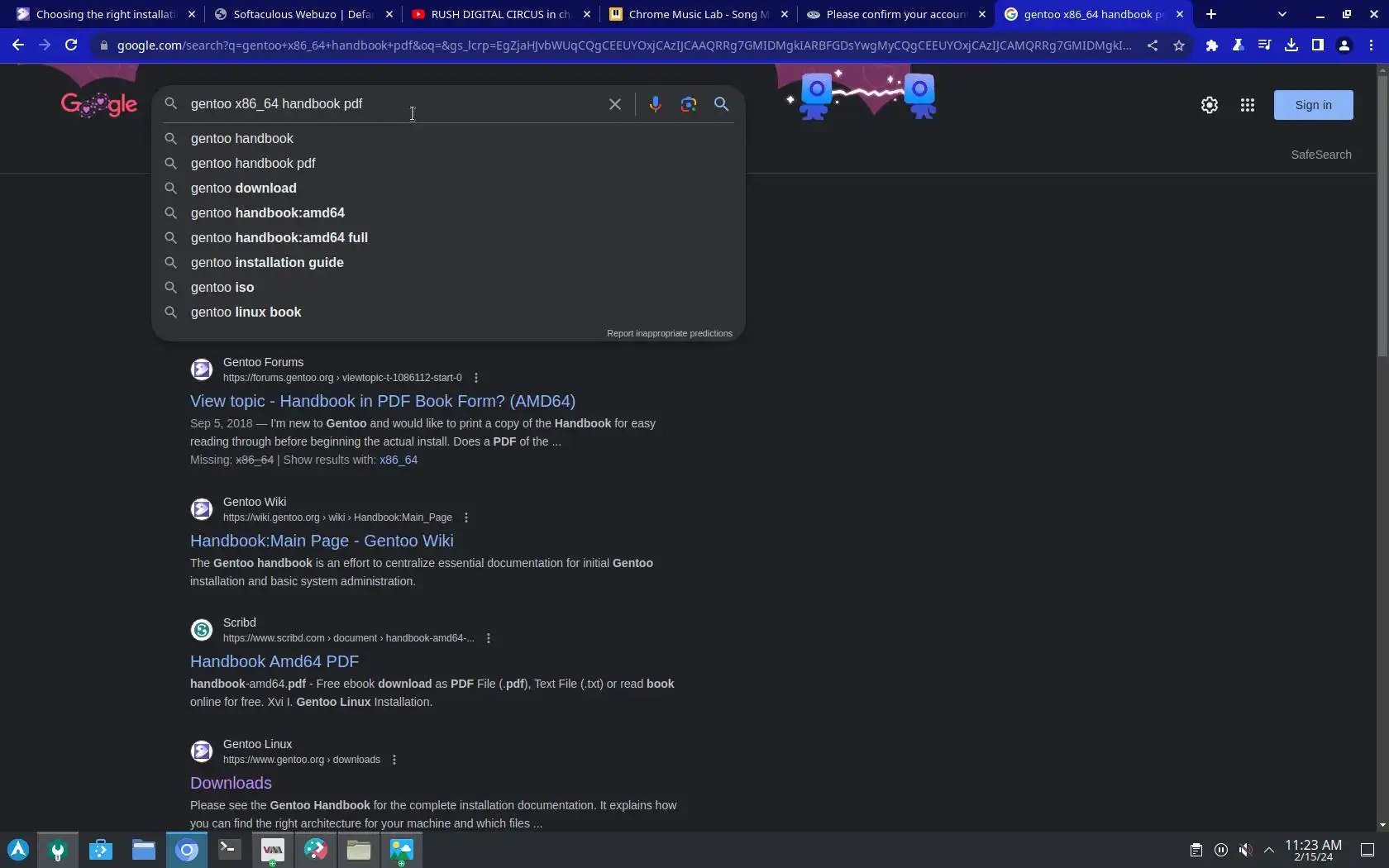Open search by image (Lens) icon
Viewport: 1389px width, 868px height.
pyautogui.click(x=688, y=104)
